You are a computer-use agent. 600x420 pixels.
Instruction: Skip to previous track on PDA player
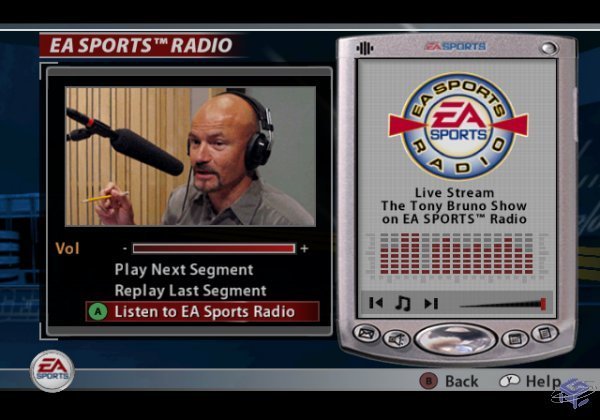point(376,303)
